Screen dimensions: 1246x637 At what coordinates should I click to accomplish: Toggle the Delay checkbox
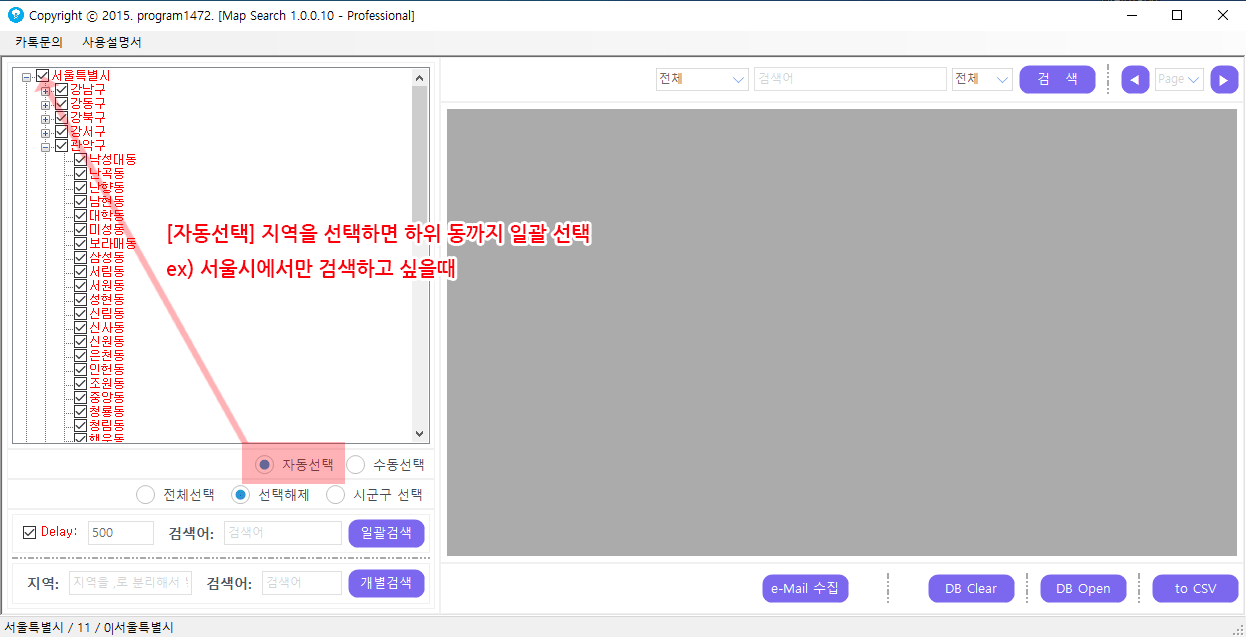tap(29, 532)
